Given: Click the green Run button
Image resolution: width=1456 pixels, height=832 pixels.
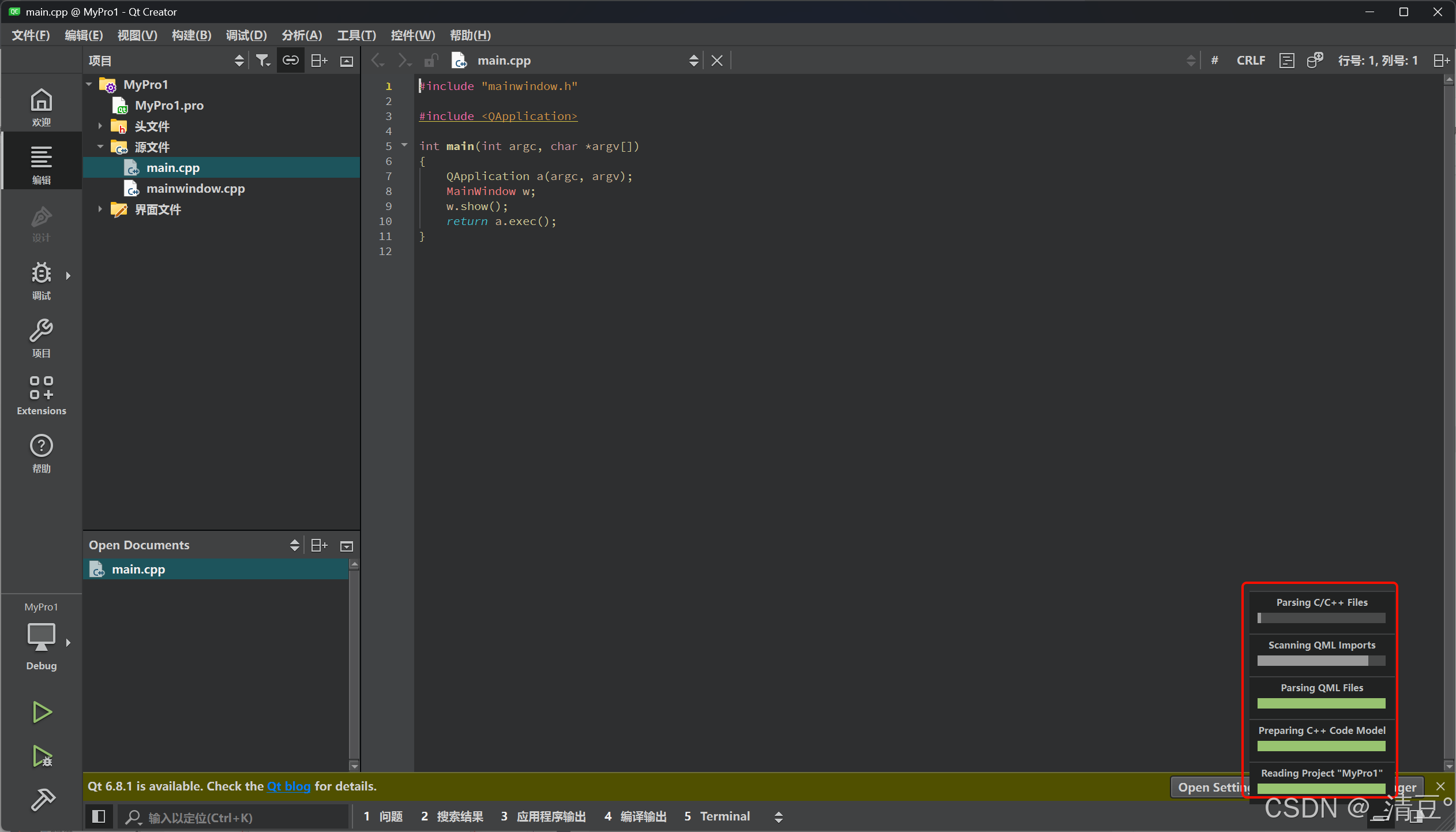Looking at the screenshot, I should point(42,712).
